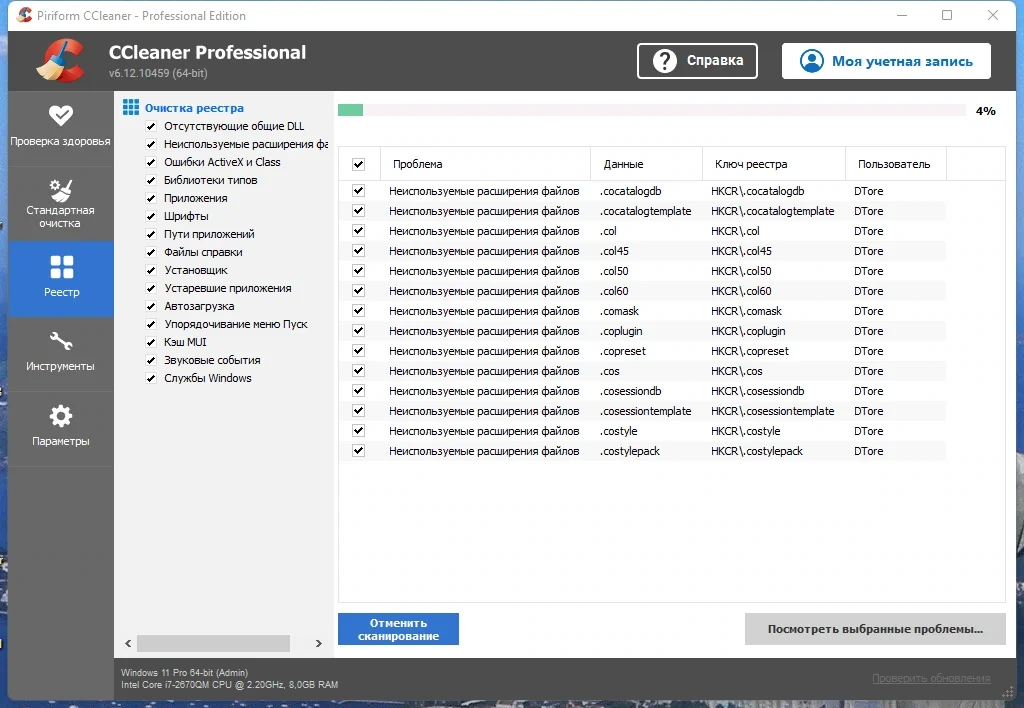Select the HKCR\.costyle registry key cell
The width and height of the screenshot is (1024, 708).
coord(745,431)
